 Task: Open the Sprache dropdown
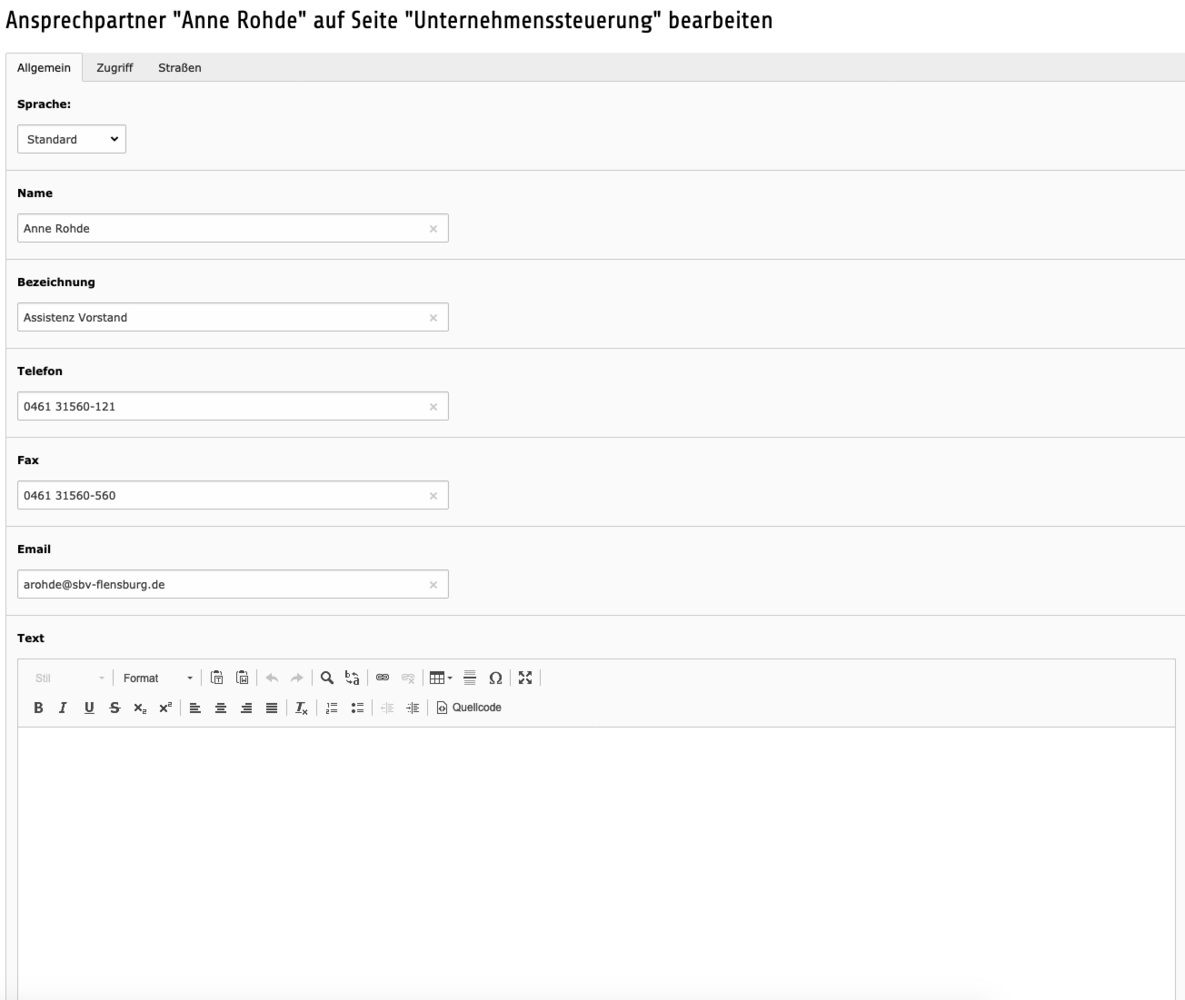72,139
